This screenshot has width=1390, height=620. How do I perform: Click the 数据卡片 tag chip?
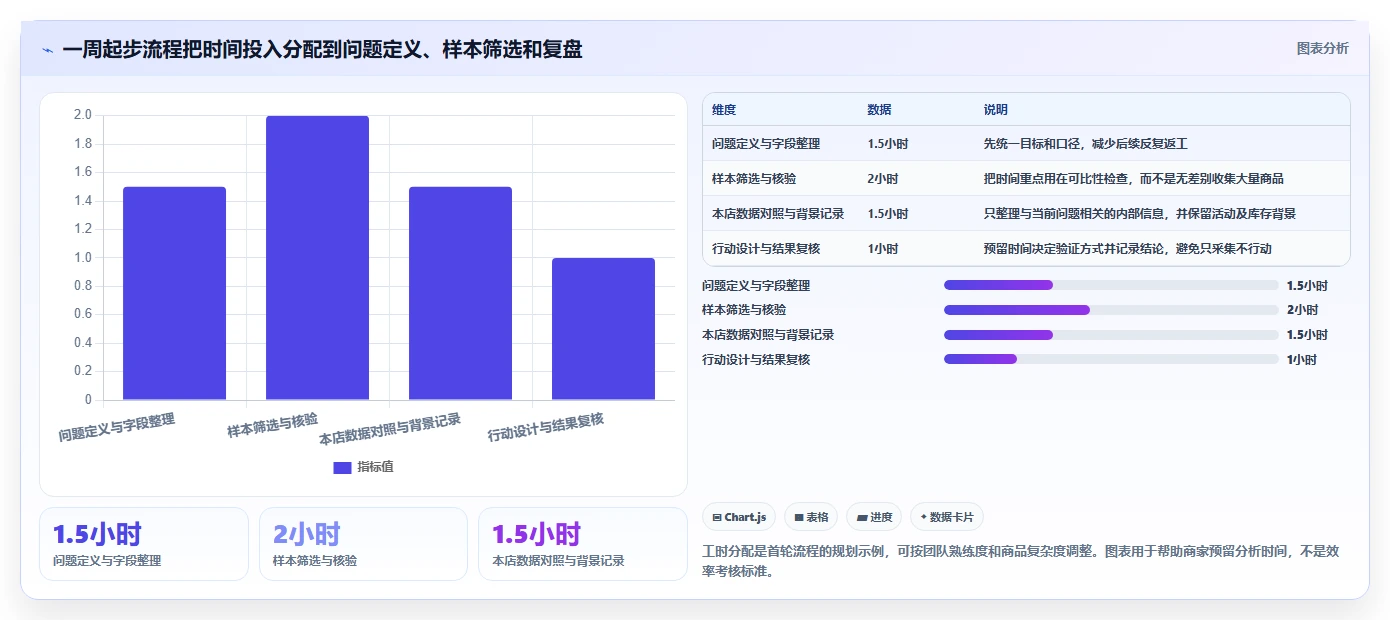coord(947,517)
